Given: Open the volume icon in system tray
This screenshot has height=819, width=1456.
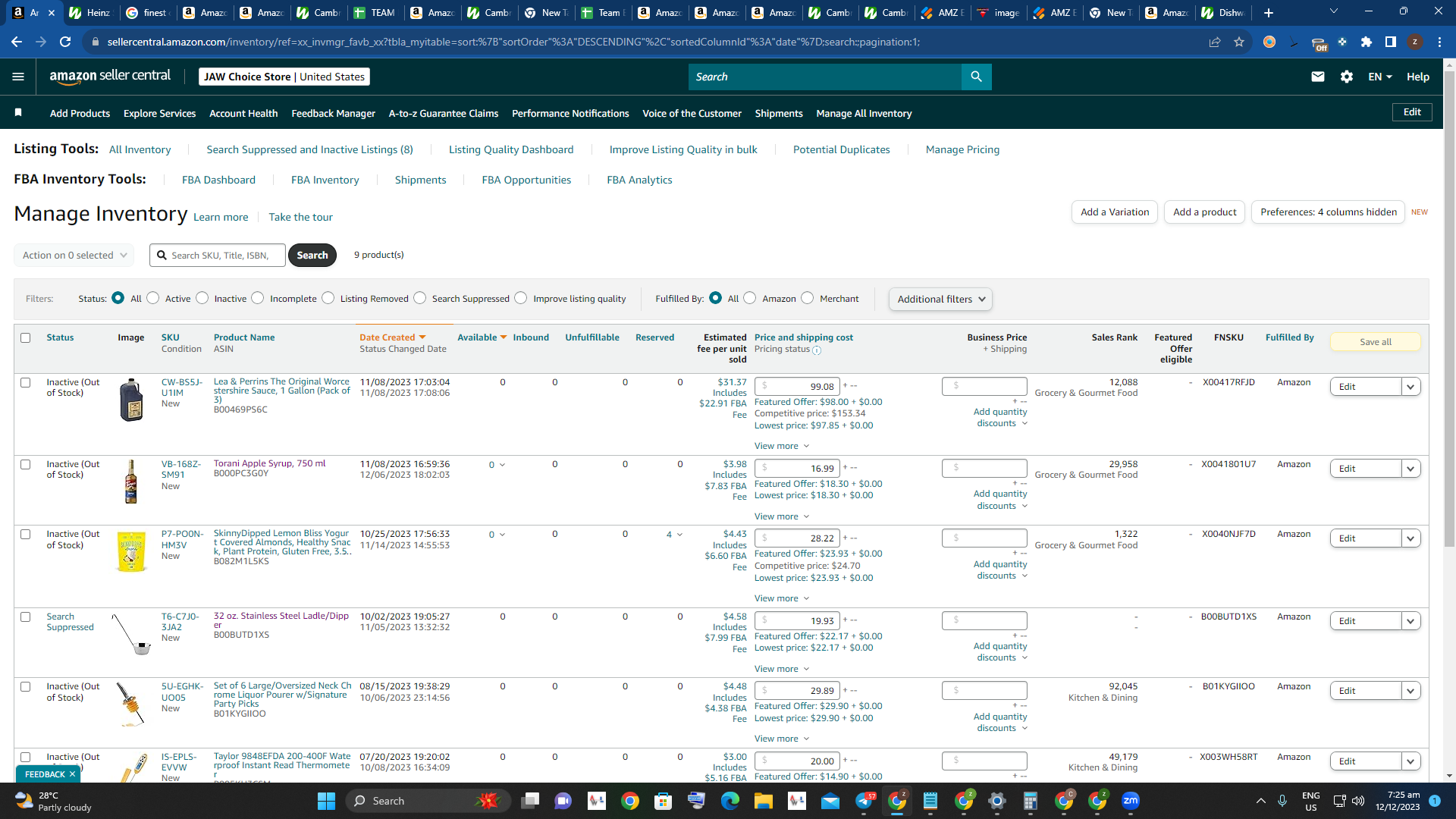Looking at the screenshot, I should click(1358, 801).
